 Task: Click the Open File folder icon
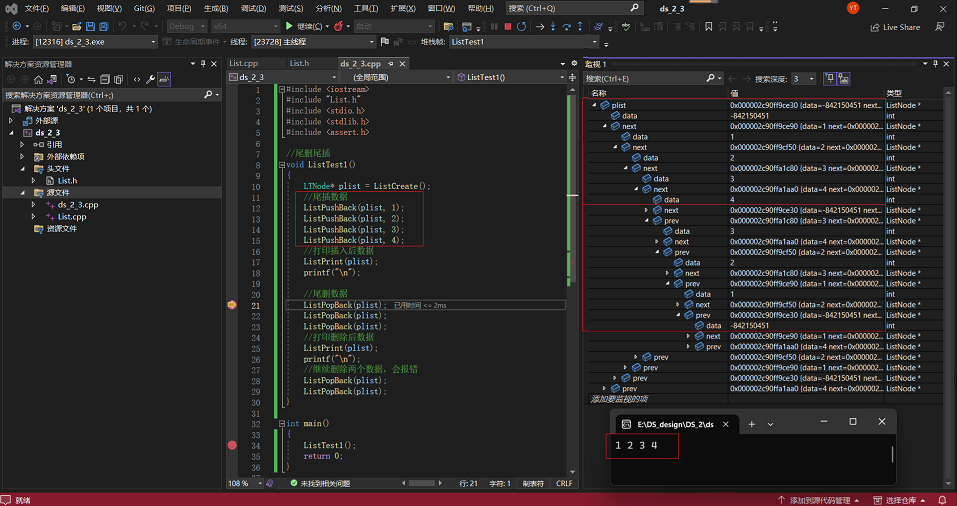point(76,26)
